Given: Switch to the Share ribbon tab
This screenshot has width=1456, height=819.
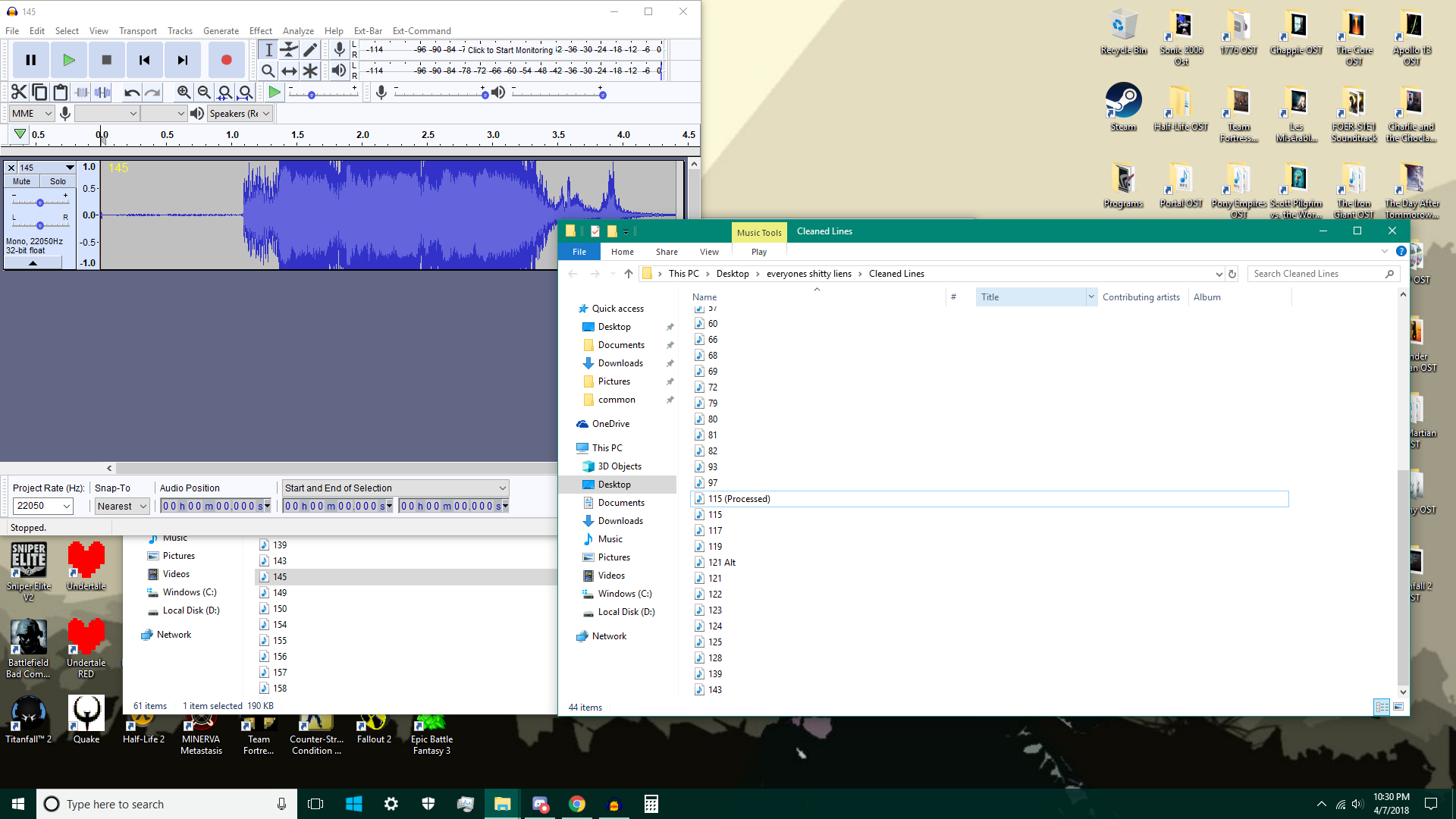Looking at the screenshot, I should point(667,252).
